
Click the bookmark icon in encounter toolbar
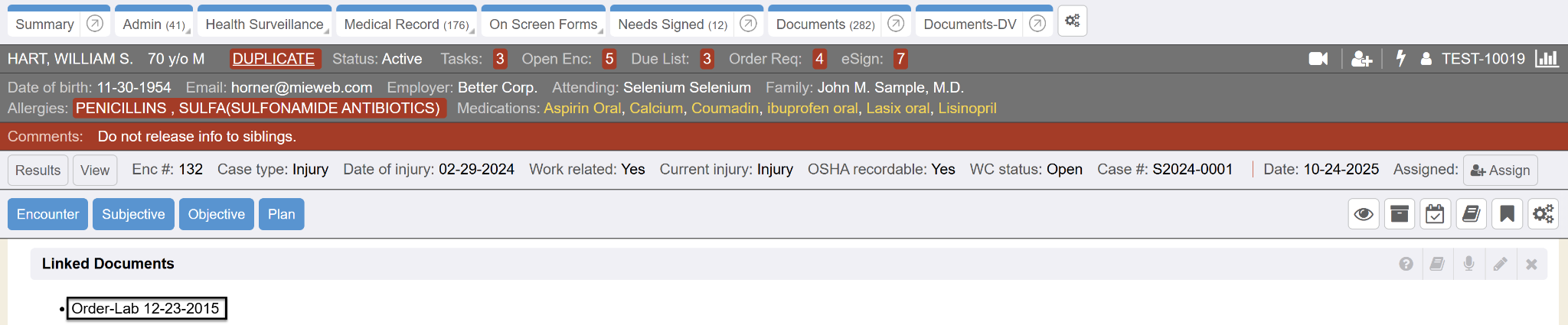1507,214
